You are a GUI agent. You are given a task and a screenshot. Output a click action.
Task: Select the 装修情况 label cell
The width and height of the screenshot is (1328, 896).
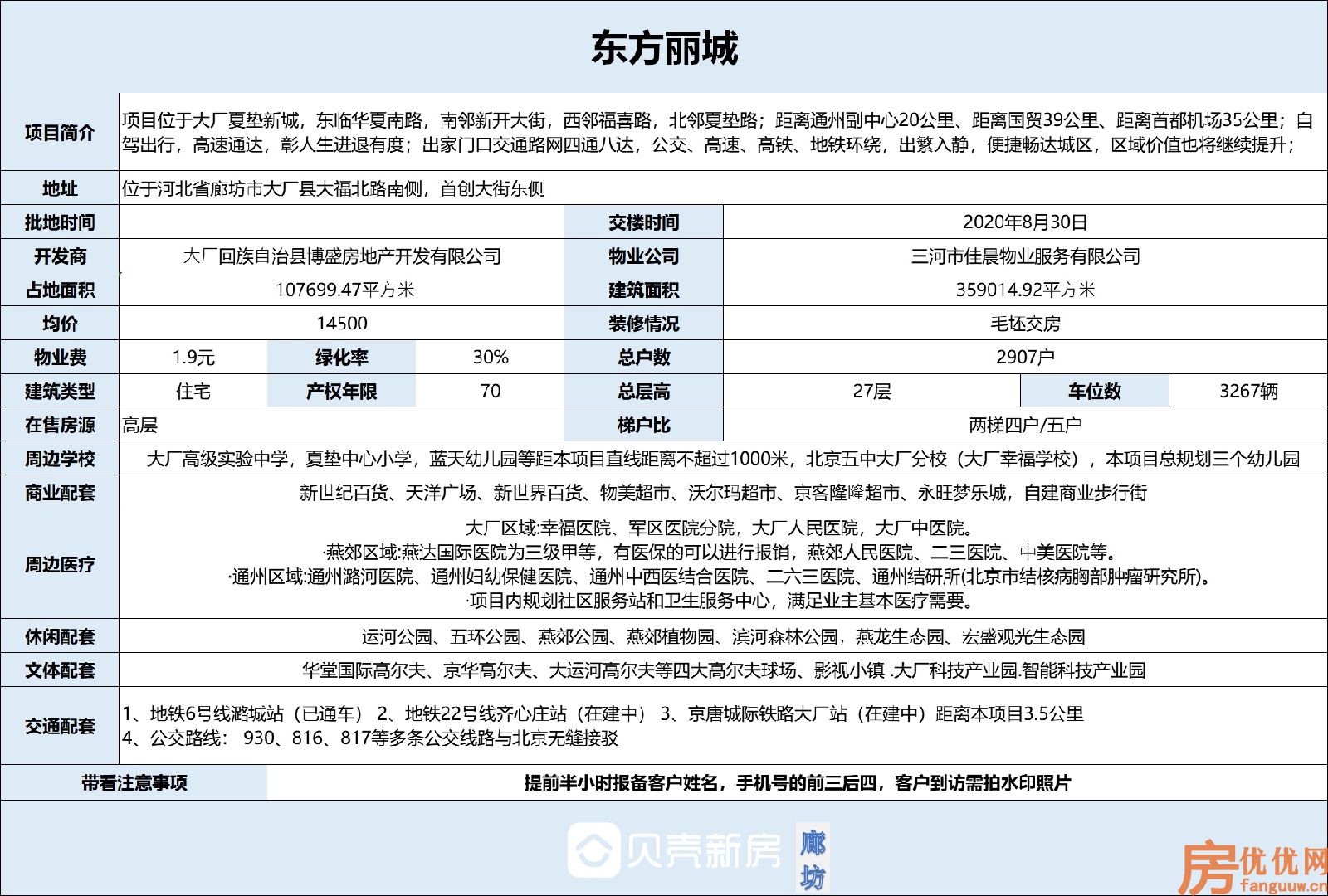click(644, 324)
